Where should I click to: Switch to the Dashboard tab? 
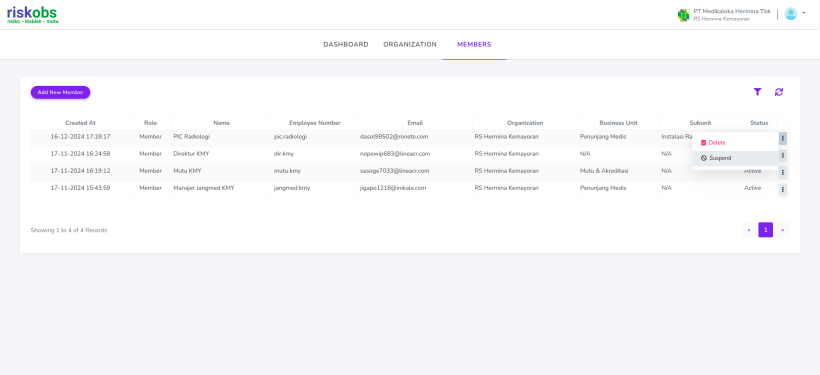(346, 44)
